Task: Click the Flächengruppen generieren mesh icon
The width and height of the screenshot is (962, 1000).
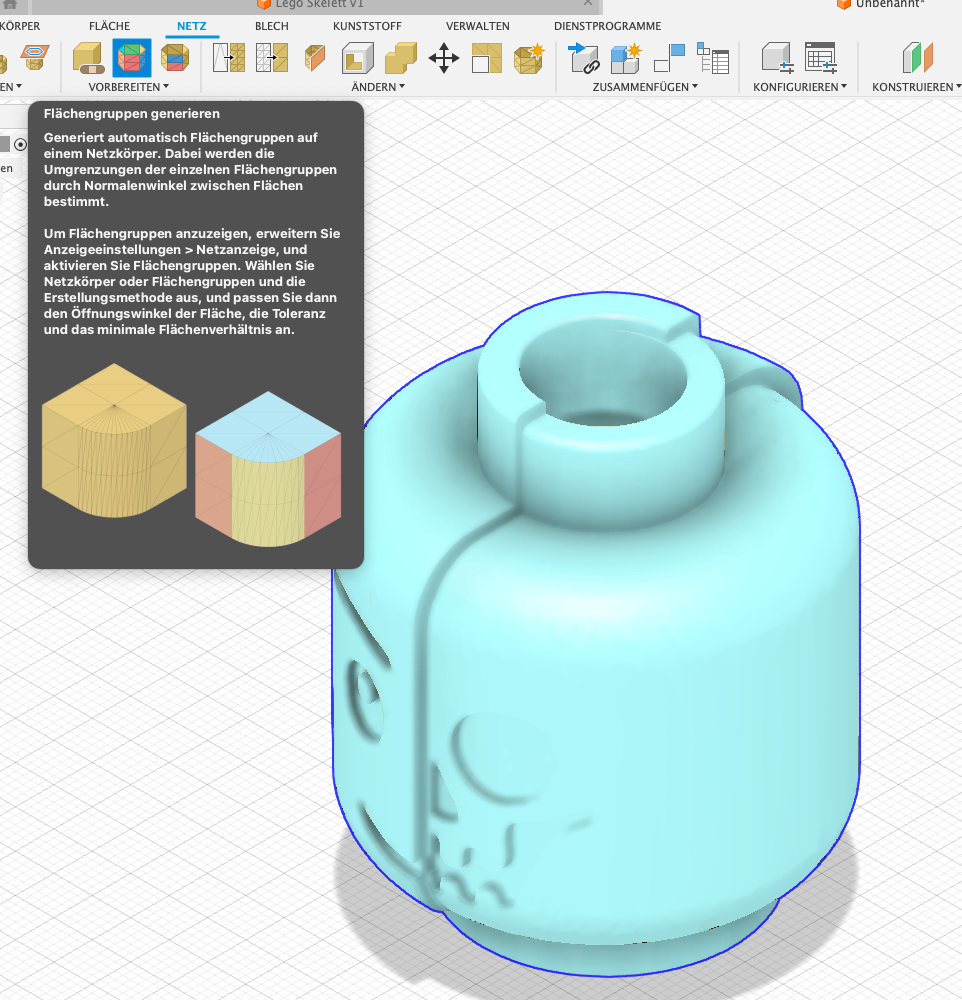Action: point(132,58)
